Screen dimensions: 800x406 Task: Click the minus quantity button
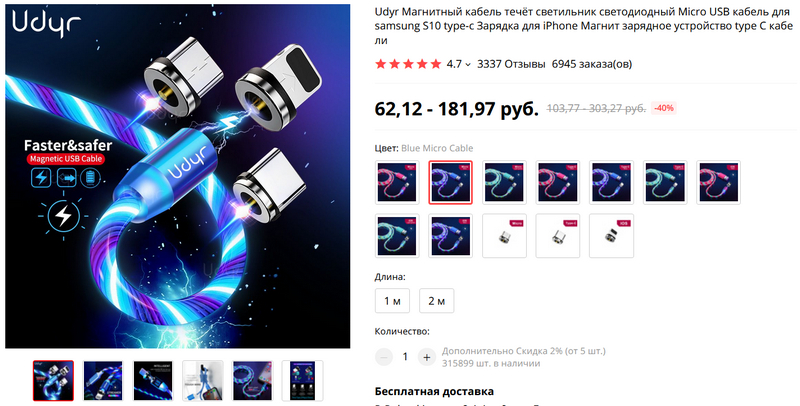384,357
